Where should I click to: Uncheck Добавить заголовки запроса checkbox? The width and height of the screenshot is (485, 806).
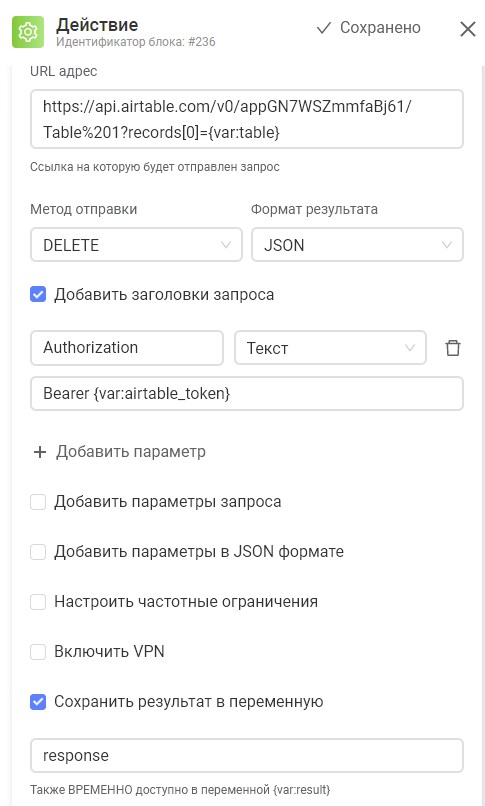[x=38, y=295]
